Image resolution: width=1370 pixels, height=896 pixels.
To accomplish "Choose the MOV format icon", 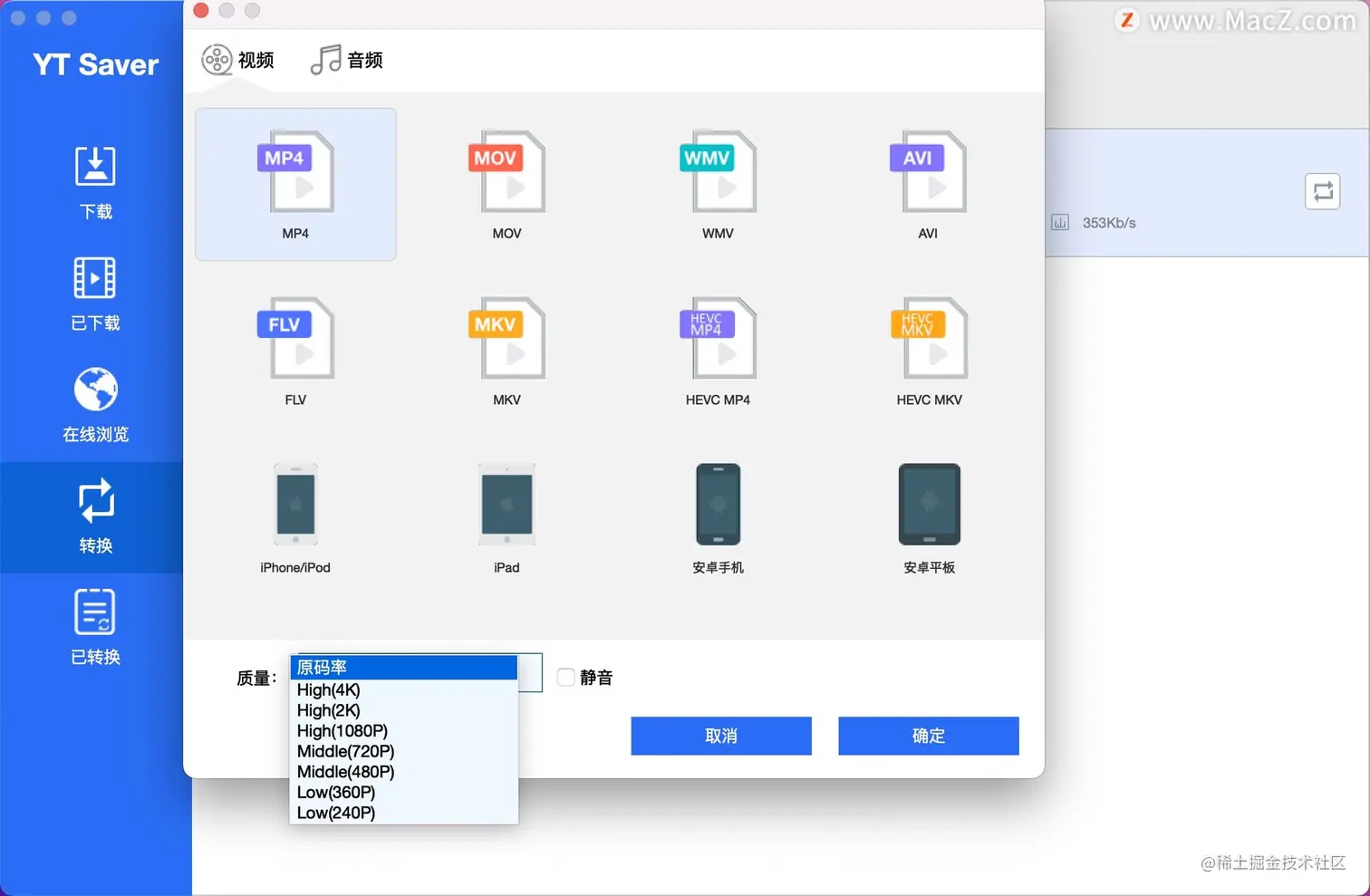I will (507, 172).
